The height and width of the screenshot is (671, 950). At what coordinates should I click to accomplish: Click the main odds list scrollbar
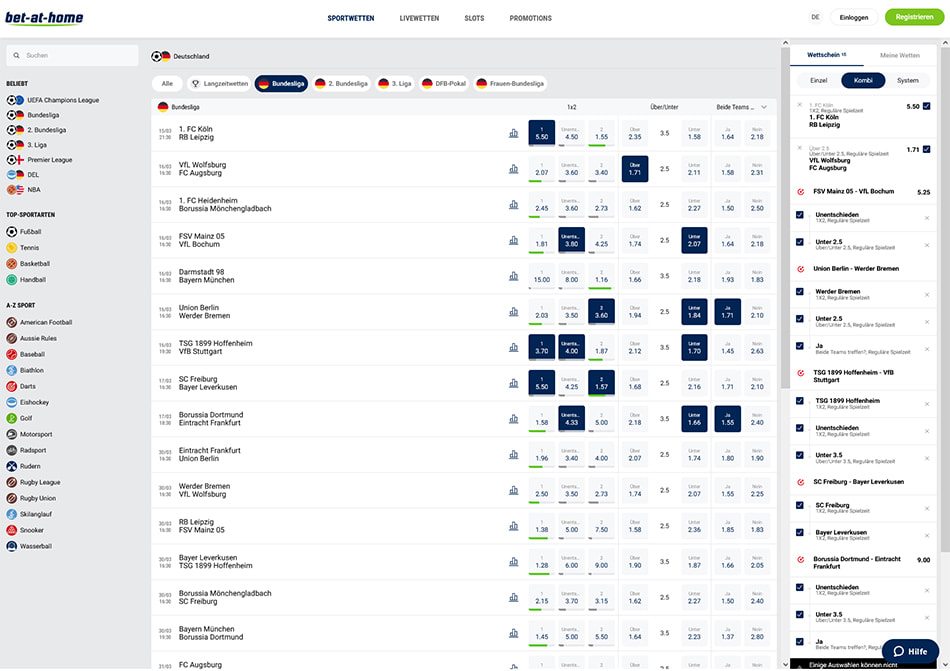(x=786, y=218)
